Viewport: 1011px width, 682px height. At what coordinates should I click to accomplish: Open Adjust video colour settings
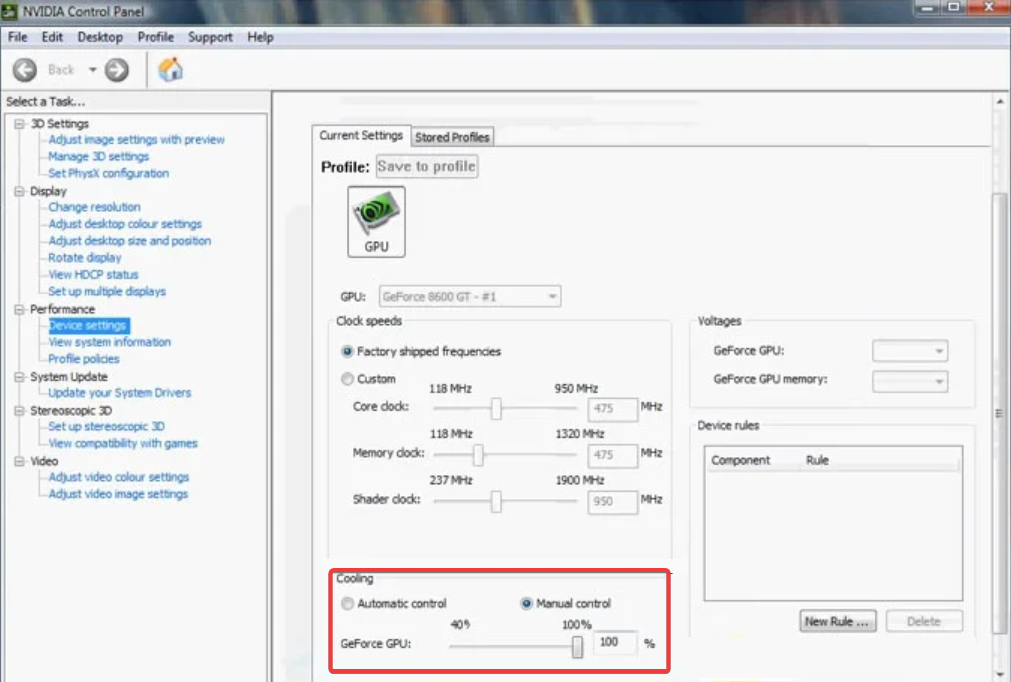119,477
